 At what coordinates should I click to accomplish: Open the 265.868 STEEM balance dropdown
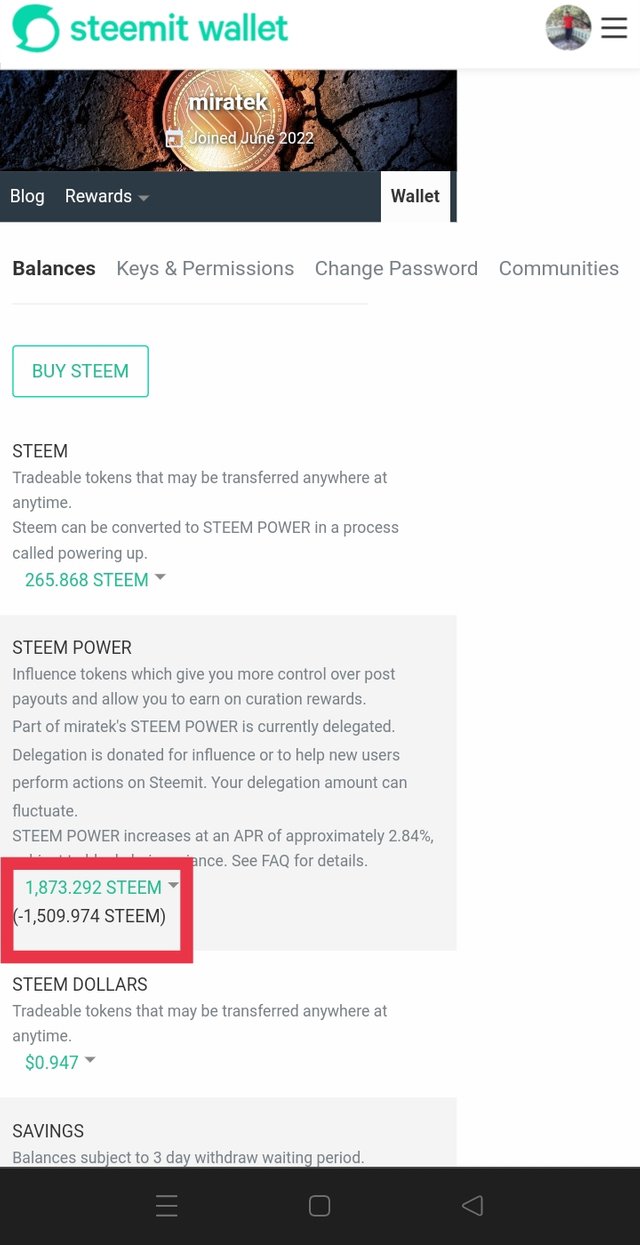(x=95, y=580)
